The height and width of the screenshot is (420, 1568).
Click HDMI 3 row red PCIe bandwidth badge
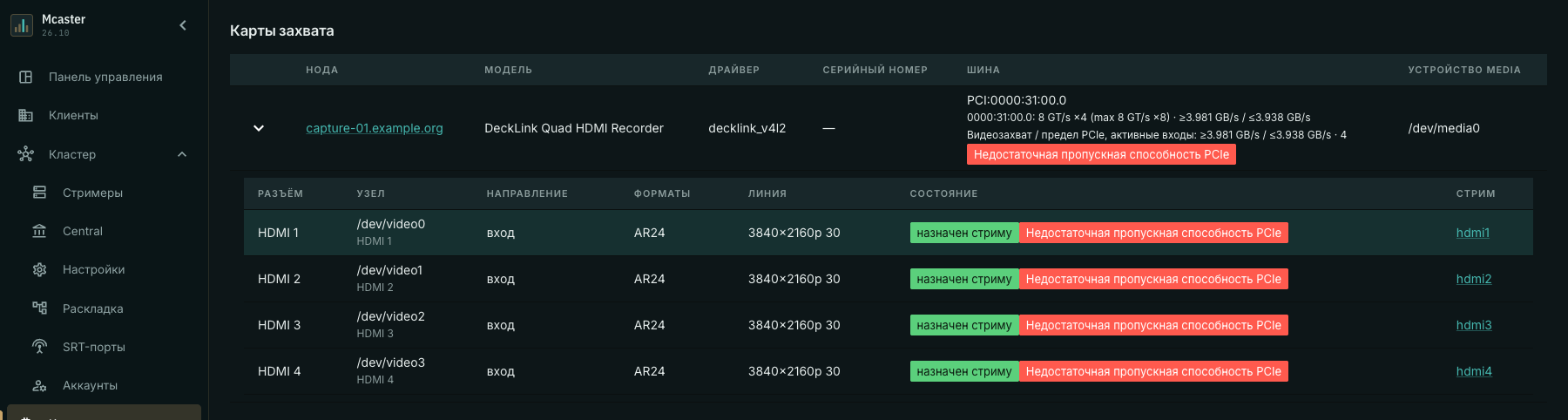[x=1153, y=325]
